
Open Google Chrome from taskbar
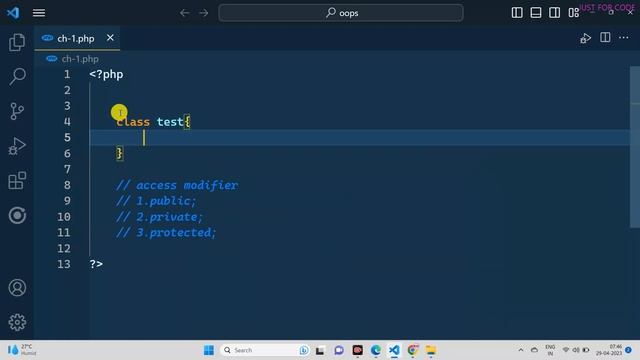click(x=413, y=350)
